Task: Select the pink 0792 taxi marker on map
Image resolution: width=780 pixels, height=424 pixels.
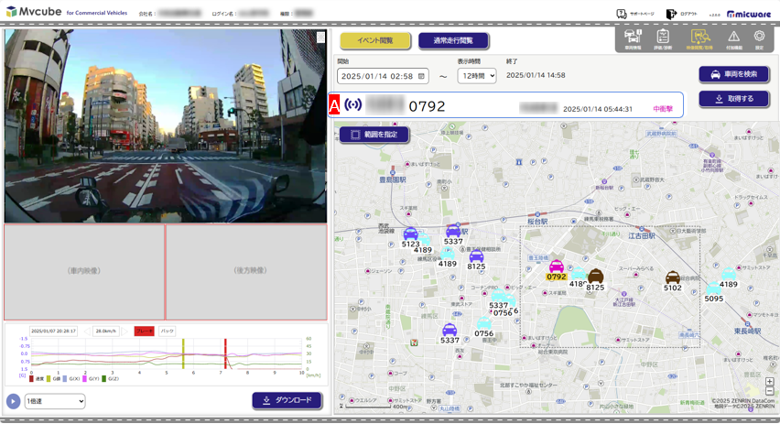Action: [556, 268]
